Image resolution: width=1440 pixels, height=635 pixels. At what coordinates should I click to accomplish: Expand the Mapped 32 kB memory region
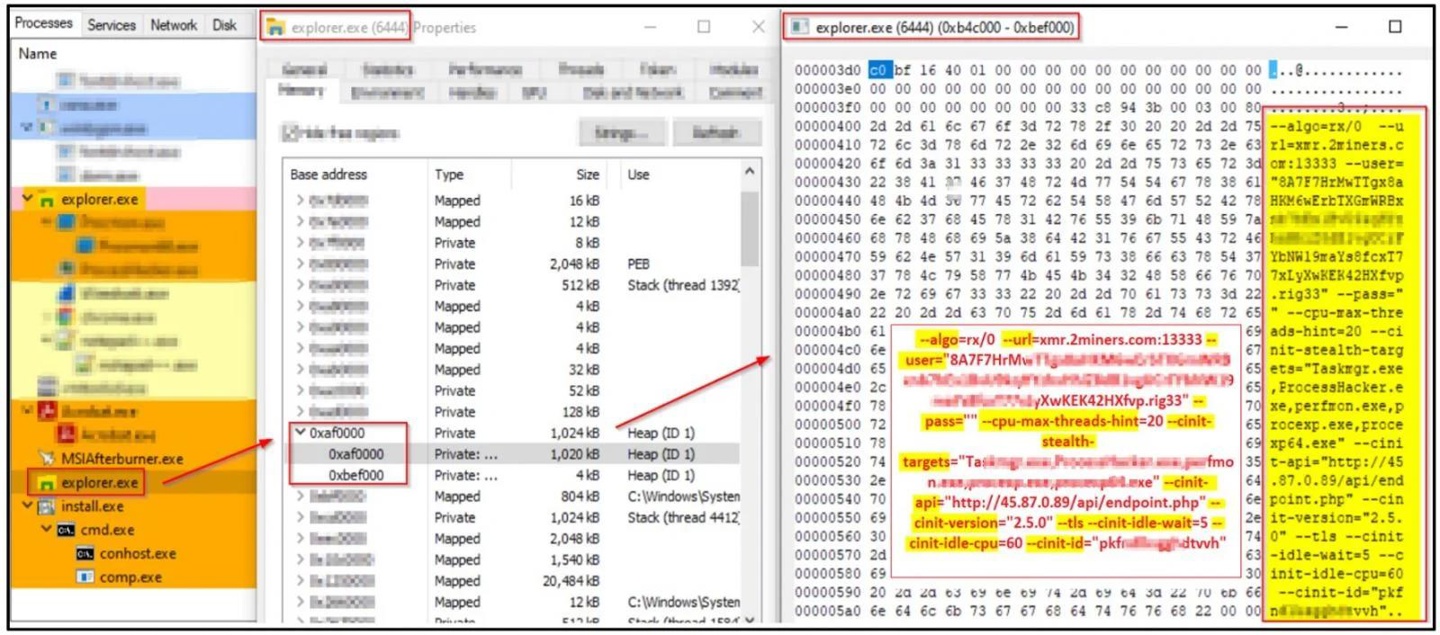pyautogui.click(x=299, y=370)
